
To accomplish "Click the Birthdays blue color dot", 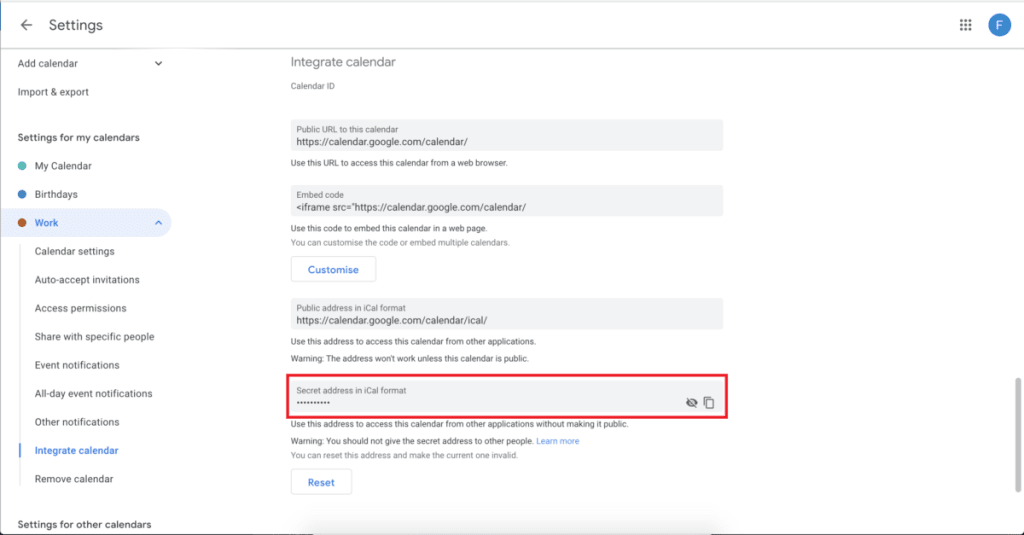I will [x=22, y=195].
